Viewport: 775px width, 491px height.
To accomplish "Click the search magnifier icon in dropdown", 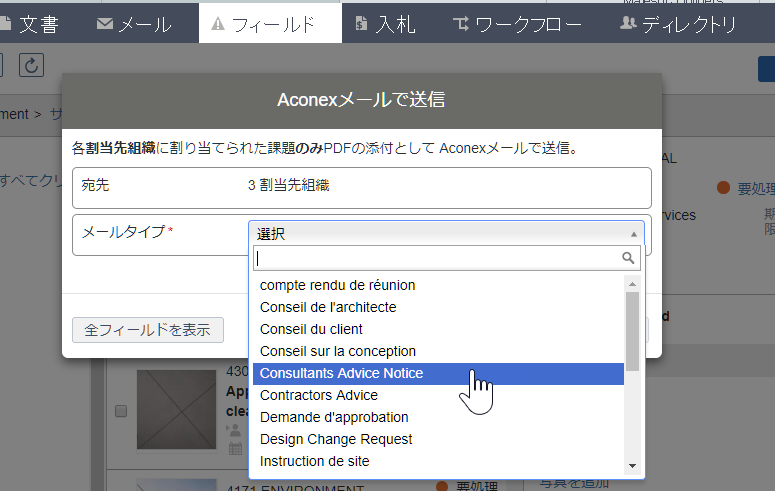I will [x=628, y=258].
